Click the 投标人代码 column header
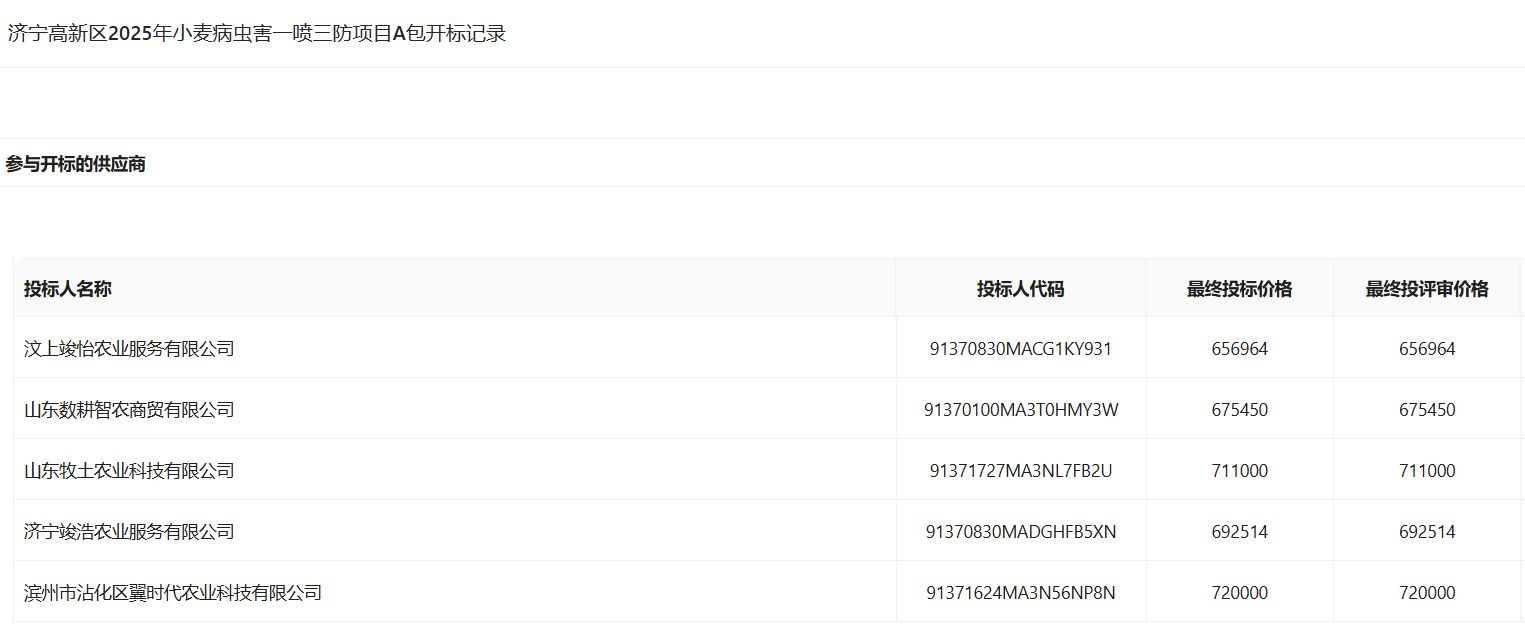The width and height of the screenshot is (1525, 635). point(1021,289)
